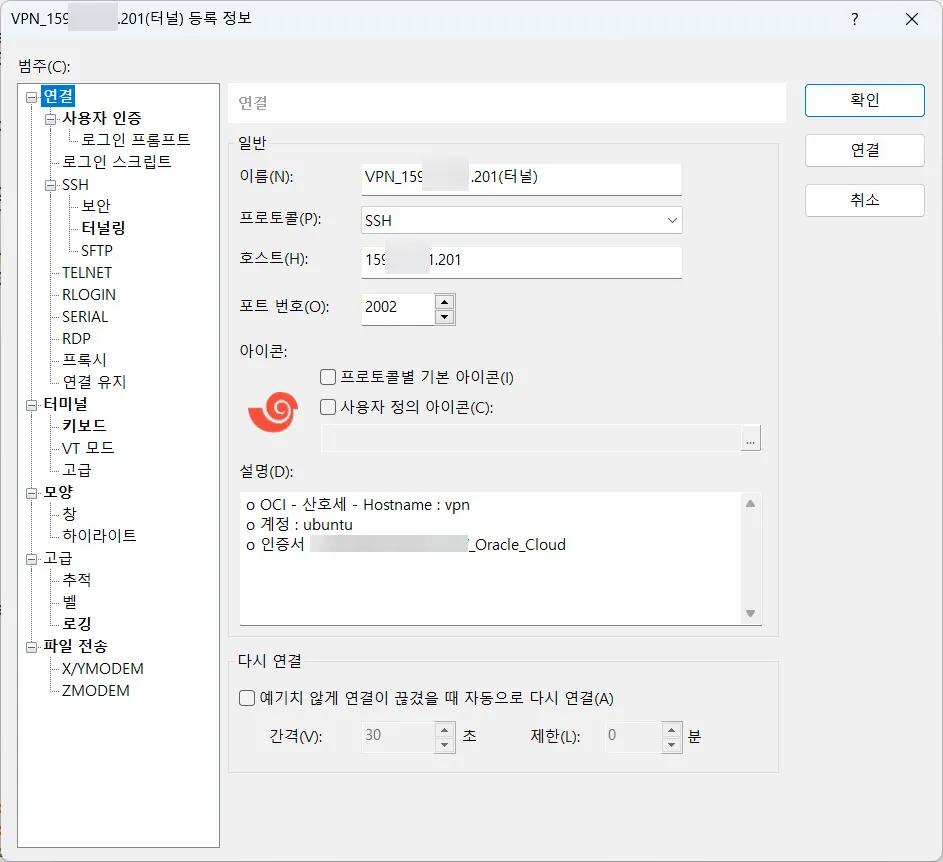The height and width of the screenshot is (862, 943).
Task: Check the 사용자 정의 아이콘 option
Action: pos(326,406)
